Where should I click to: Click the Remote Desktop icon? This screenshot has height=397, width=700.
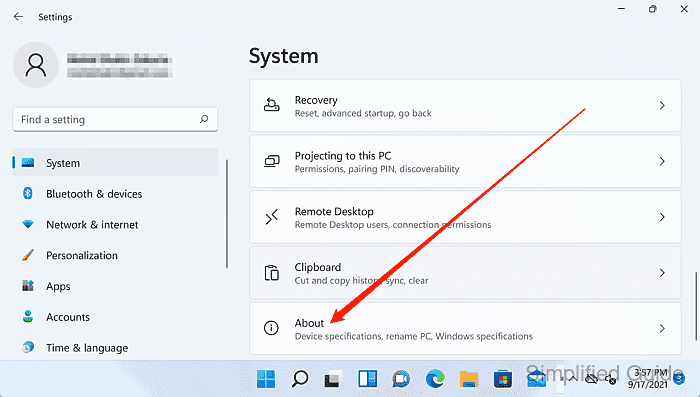point(271,217)
